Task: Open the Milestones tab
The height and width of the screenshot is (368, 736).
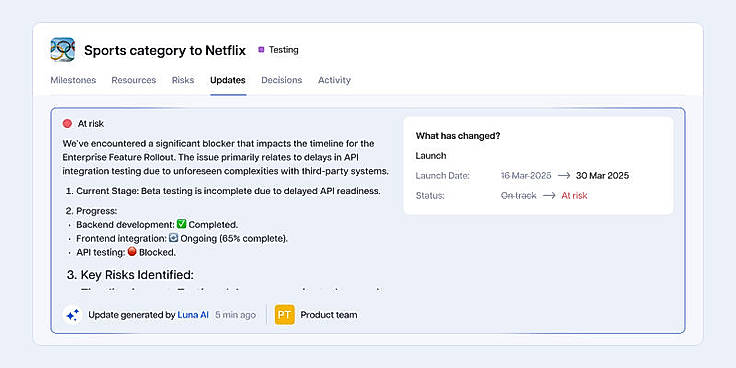Action: (x=73, y=80)
